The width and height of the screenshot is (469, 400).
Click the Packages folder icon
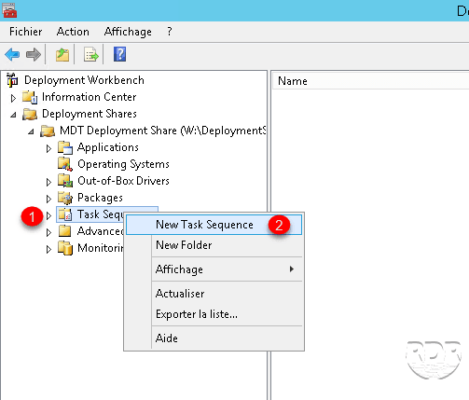(65, 198)
